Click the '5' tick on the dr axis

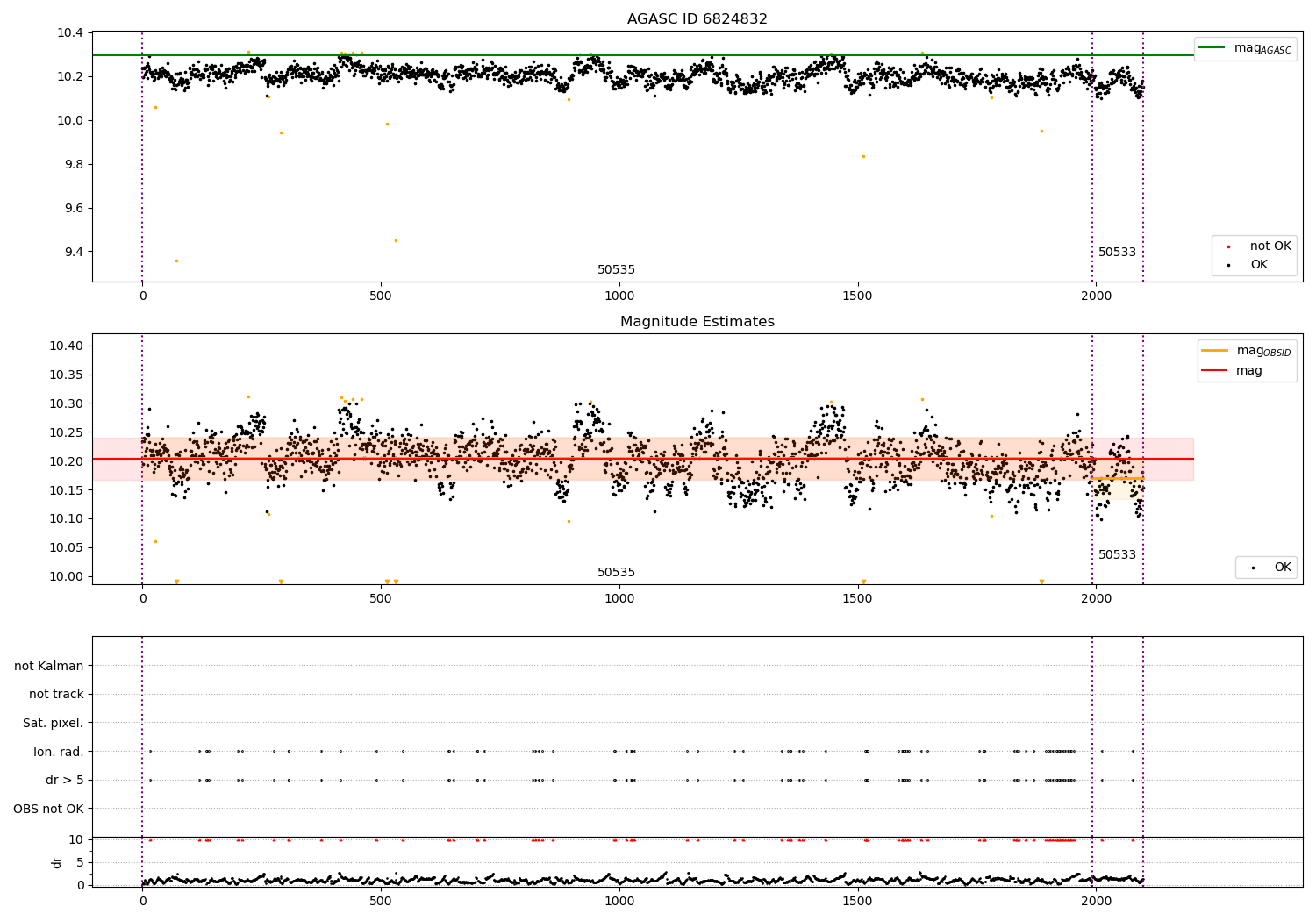click(x=80, y=862)
